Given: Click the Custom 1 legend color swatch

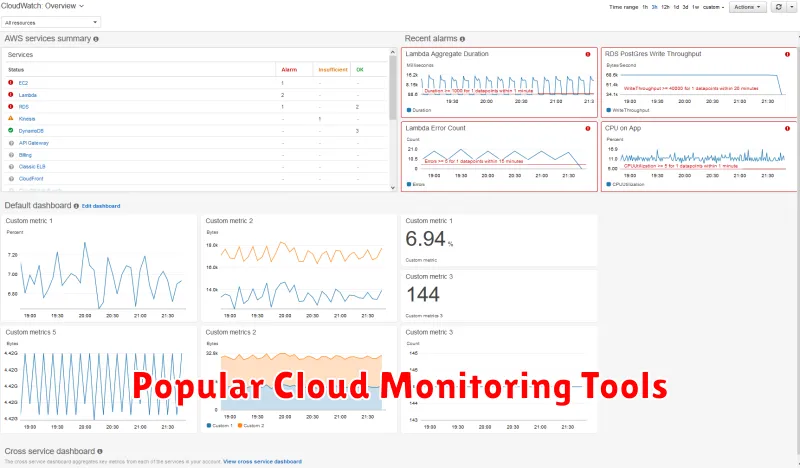Looking at the screenshot, I should point(209,426).
